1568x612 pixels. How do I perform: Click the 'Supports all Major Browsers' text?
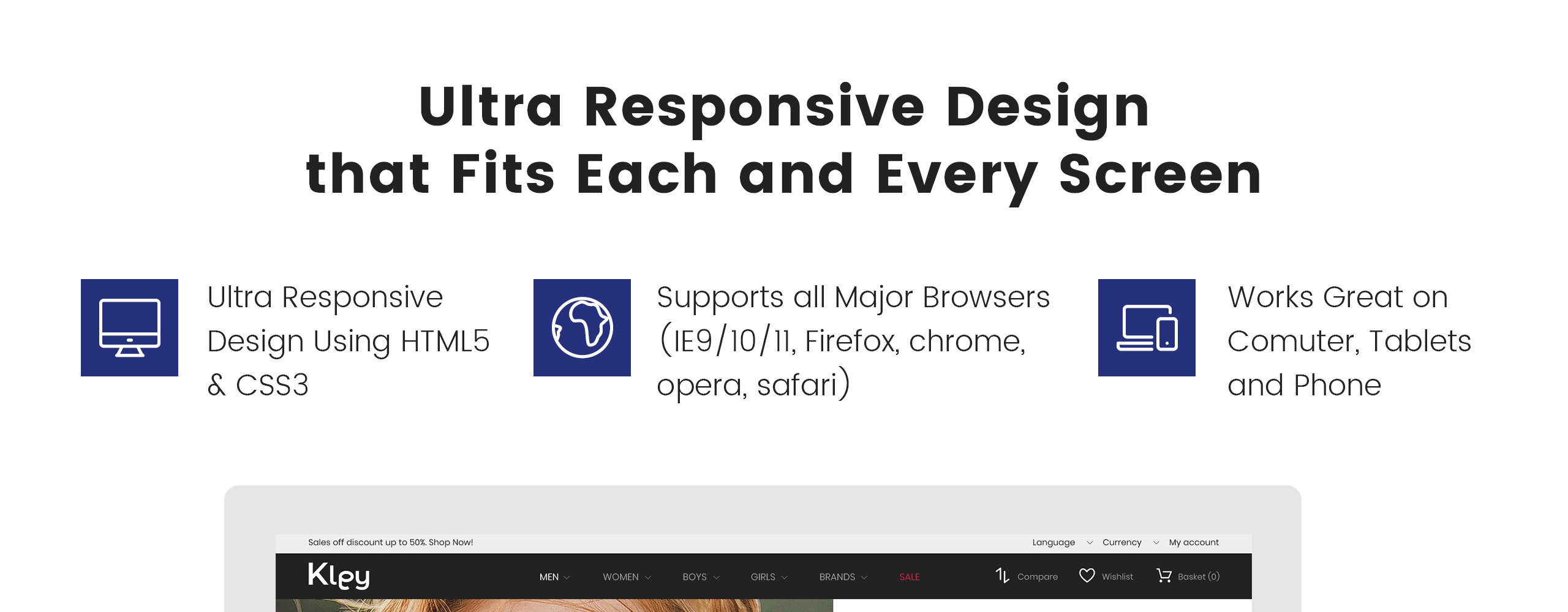[853, 297]
